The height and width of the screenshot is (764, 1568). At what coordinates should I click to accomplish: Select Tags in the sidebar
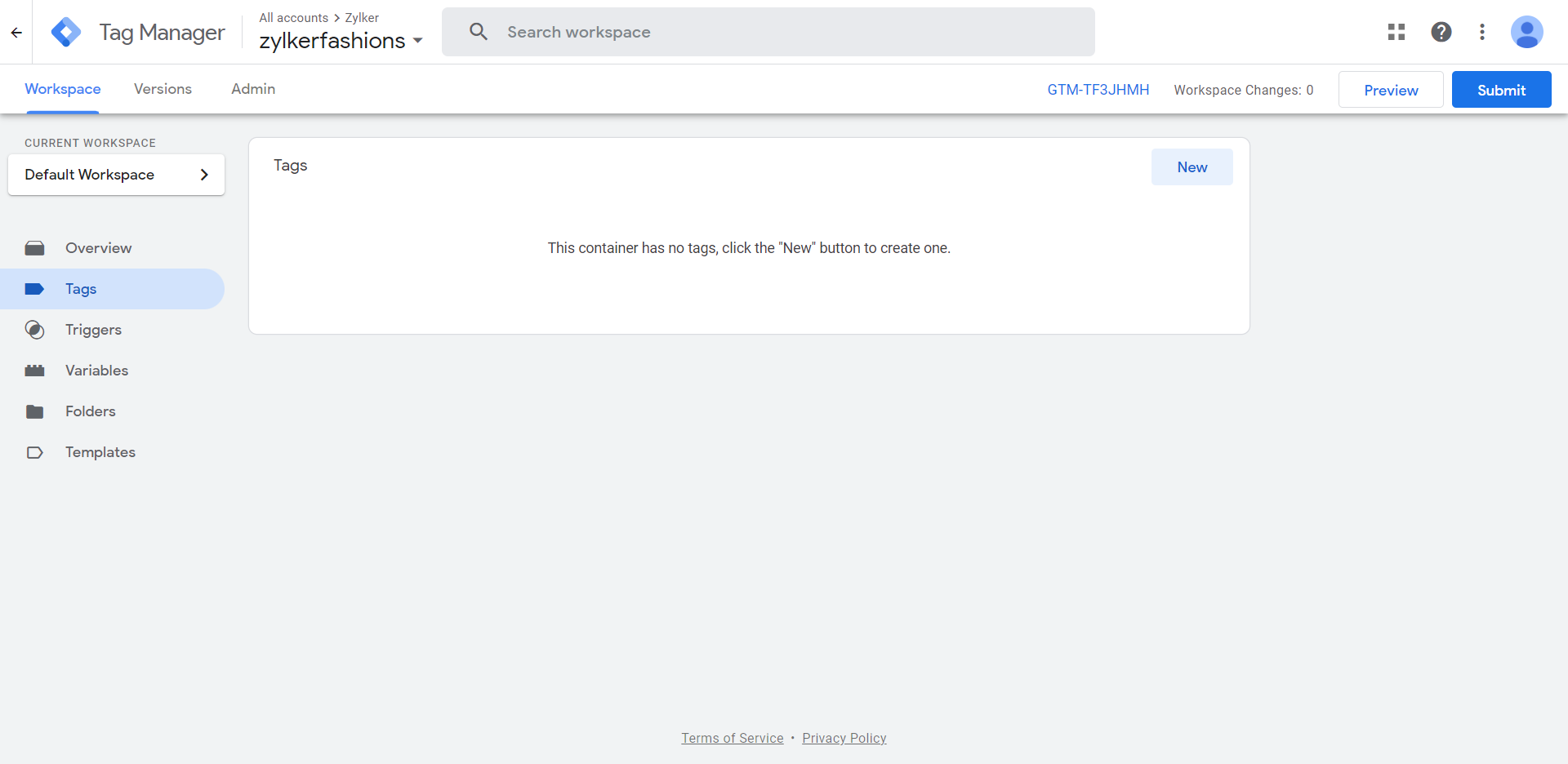click(112, 289)
